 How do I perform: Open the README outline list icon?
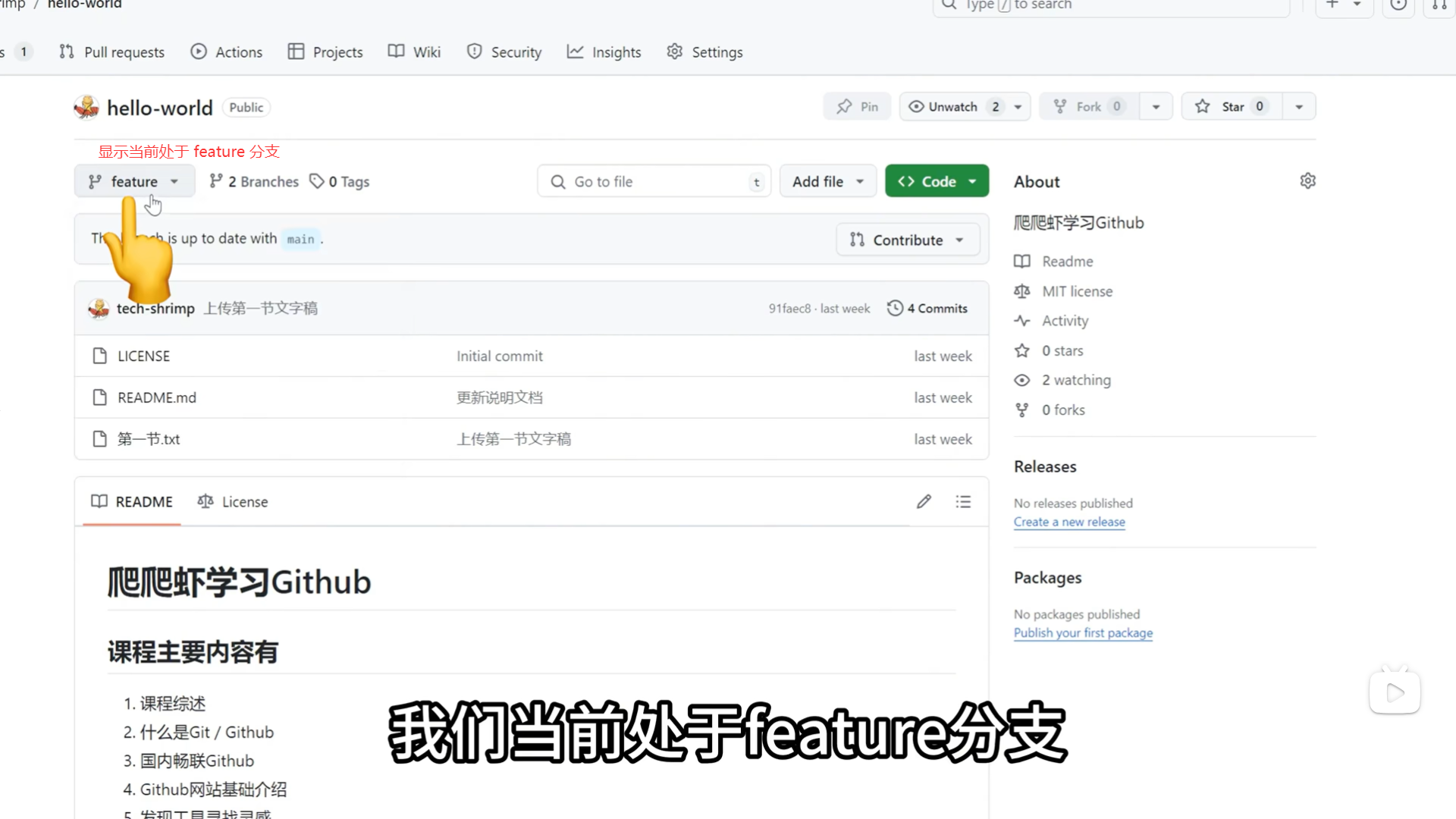(963, 502)
